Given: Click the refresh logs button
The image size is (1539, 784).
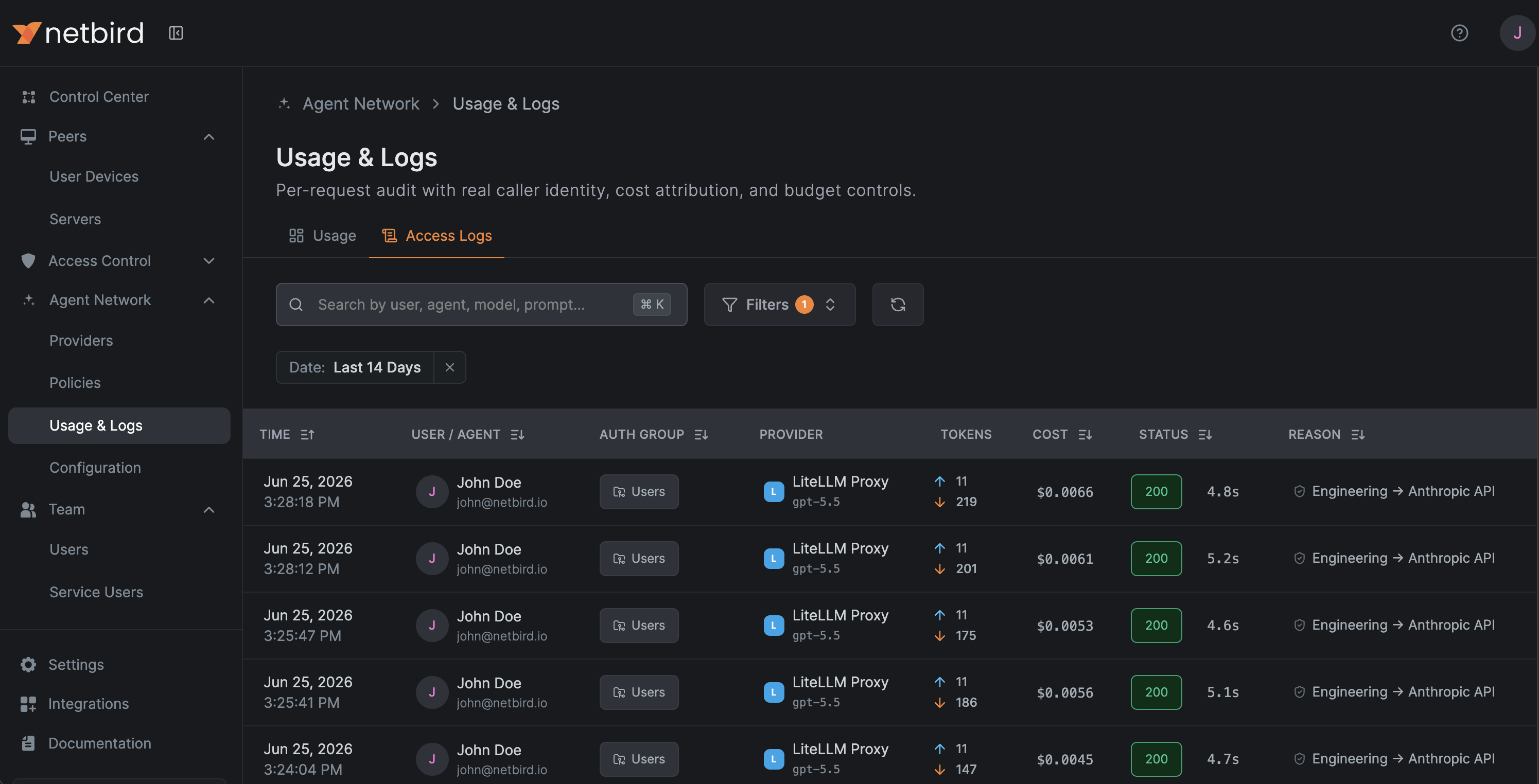Looking at the screenshot, I should click(897, 305).
